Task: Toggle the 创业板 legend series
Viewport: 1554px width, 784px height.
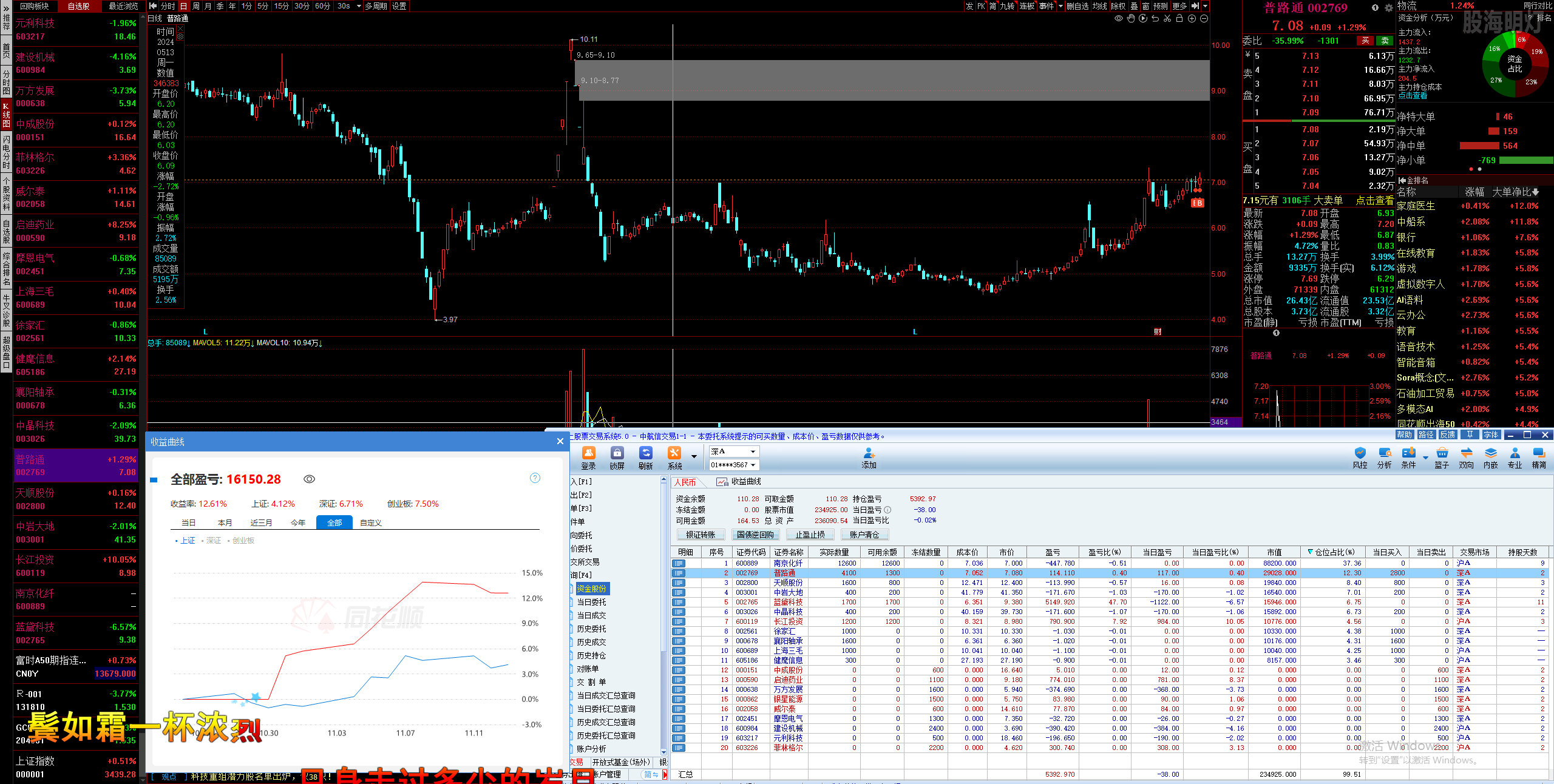Action: pos(241,541)
